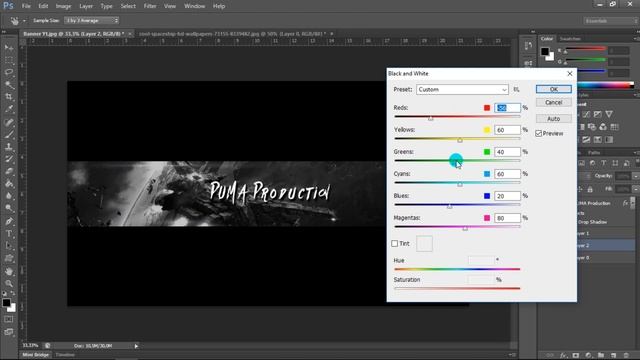
Task: Select the Move tool
Action: tap(9, 48)
